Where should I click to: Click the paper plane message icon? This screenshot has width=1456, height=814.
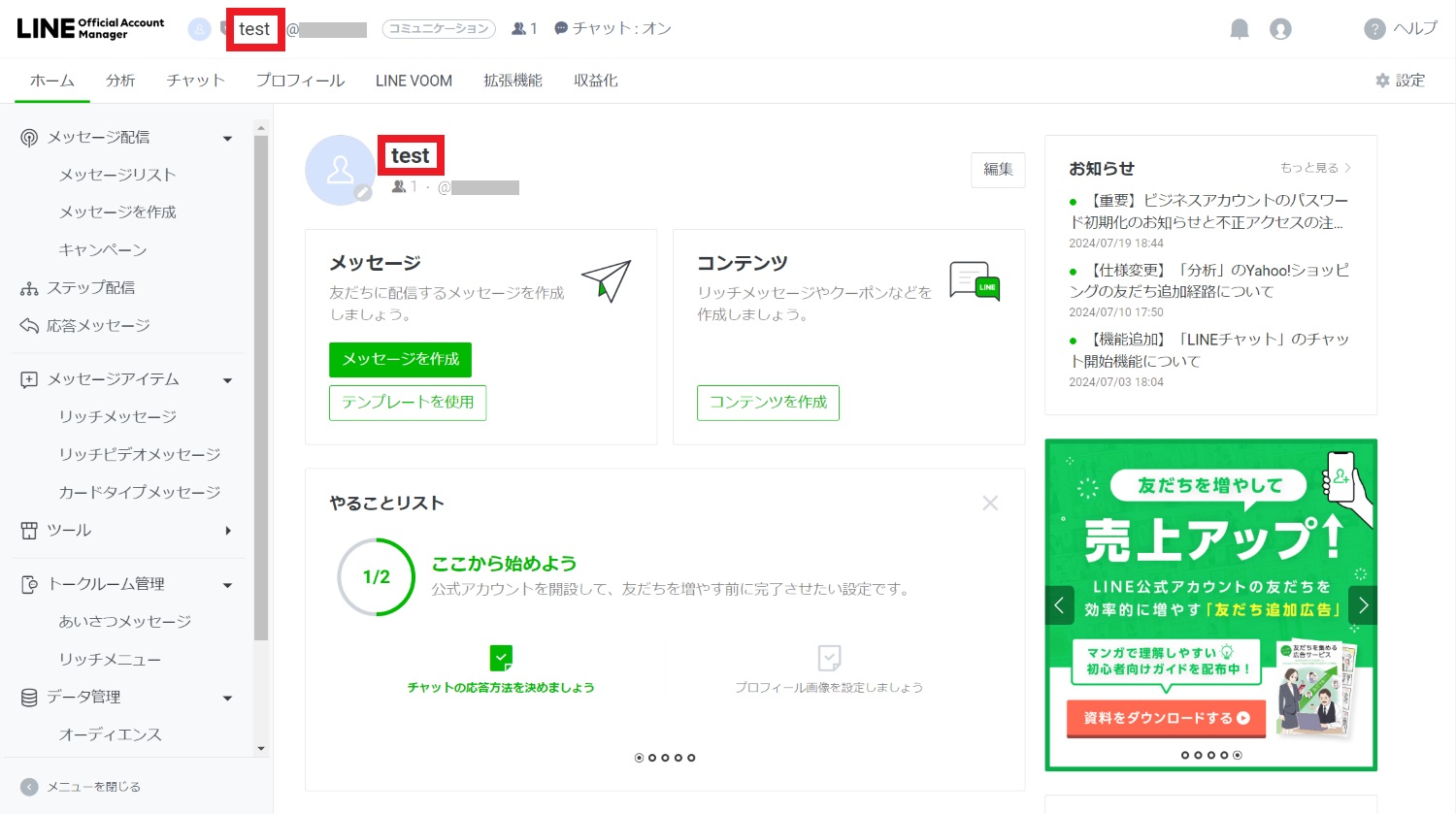click(x=607, y=281)
